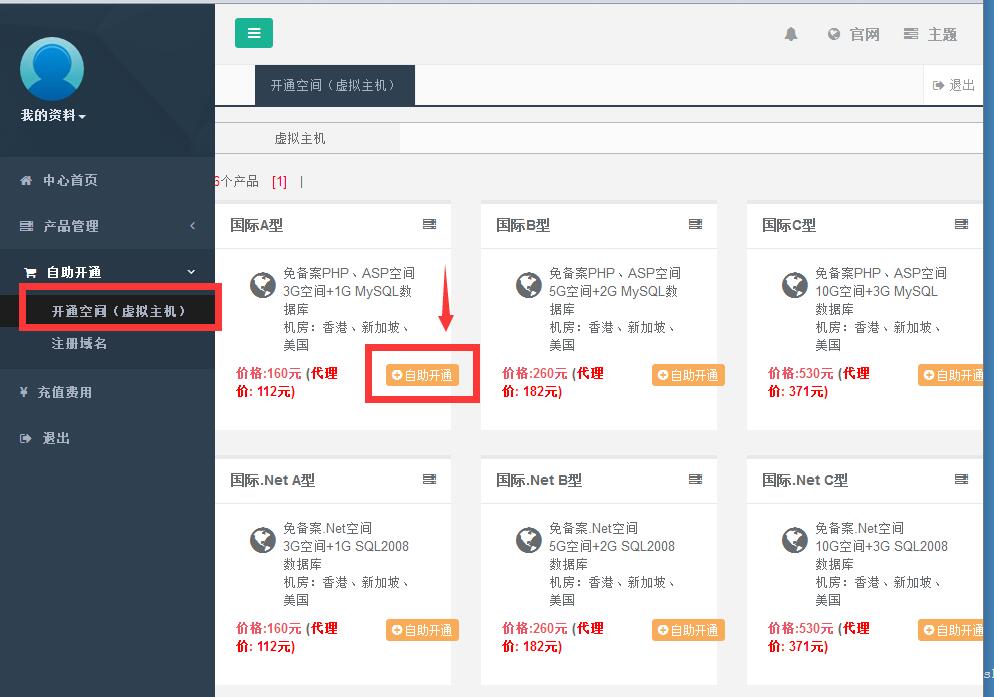The width and height of the screenshot is (994, 697).
Task: Click globe icon in 国际.Net A型 card
Action: [x=262, y=540]
